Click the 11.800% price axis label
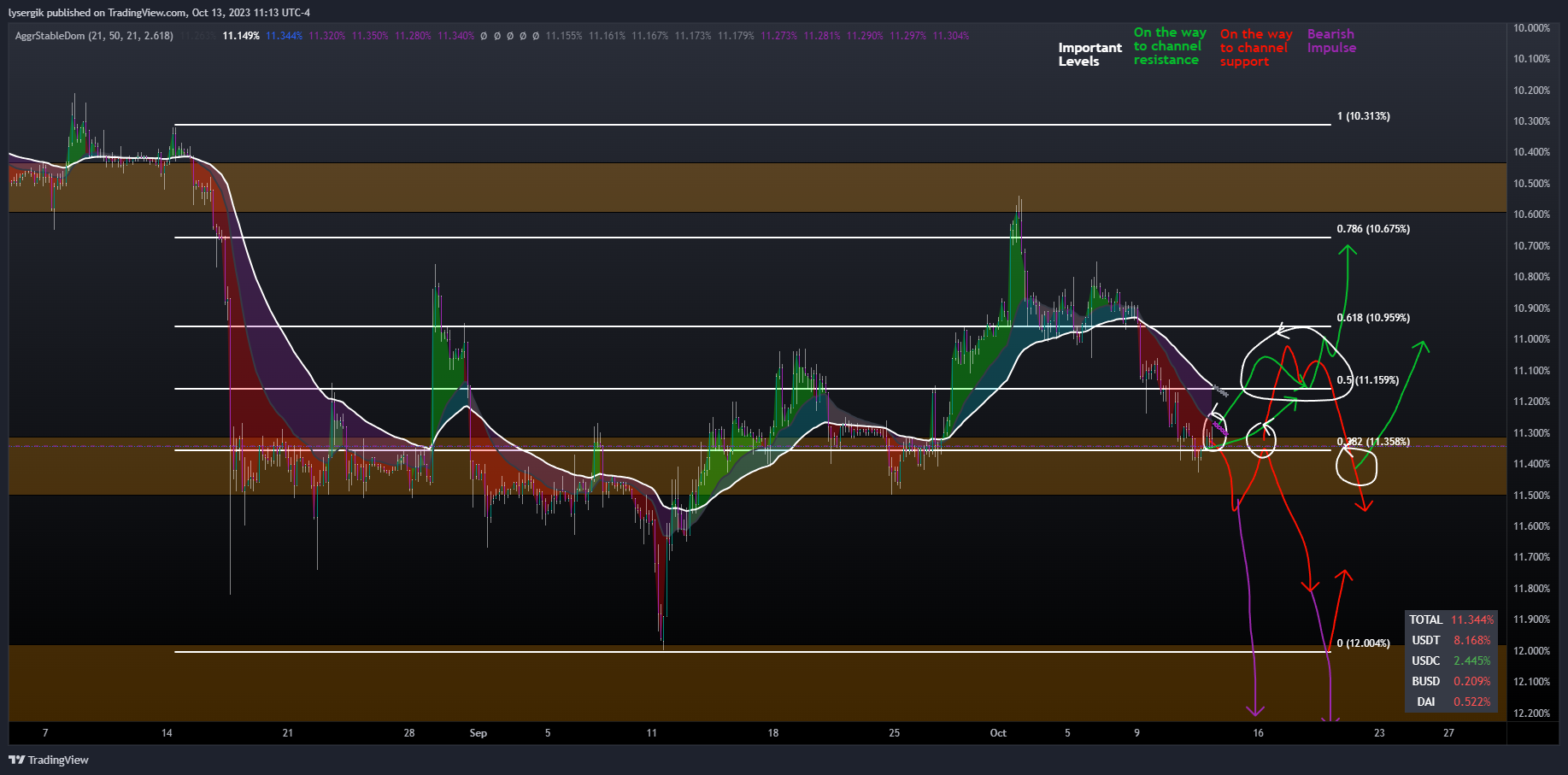The image size is (1568, 775). 1531,589
